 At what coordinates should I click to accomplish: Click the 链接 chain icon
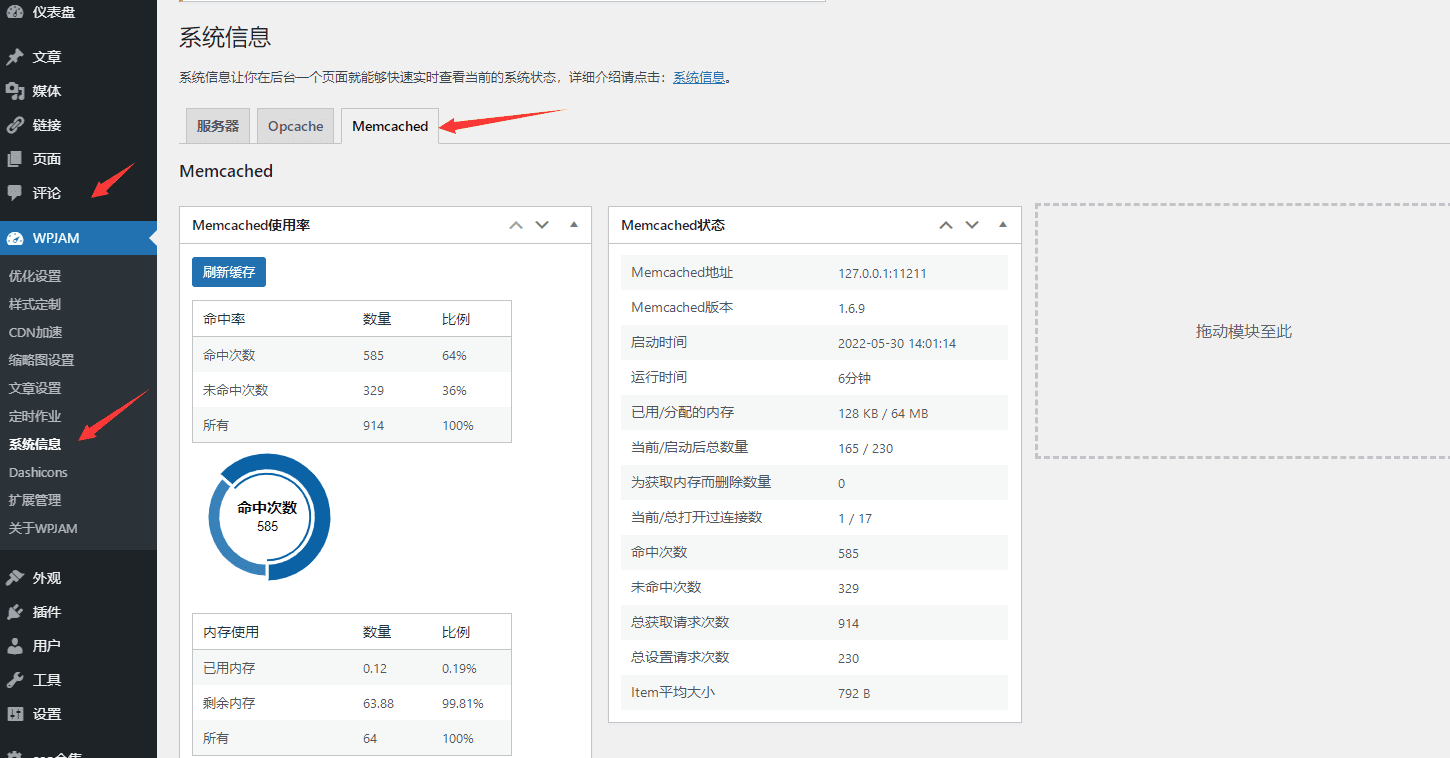(15, 125)
